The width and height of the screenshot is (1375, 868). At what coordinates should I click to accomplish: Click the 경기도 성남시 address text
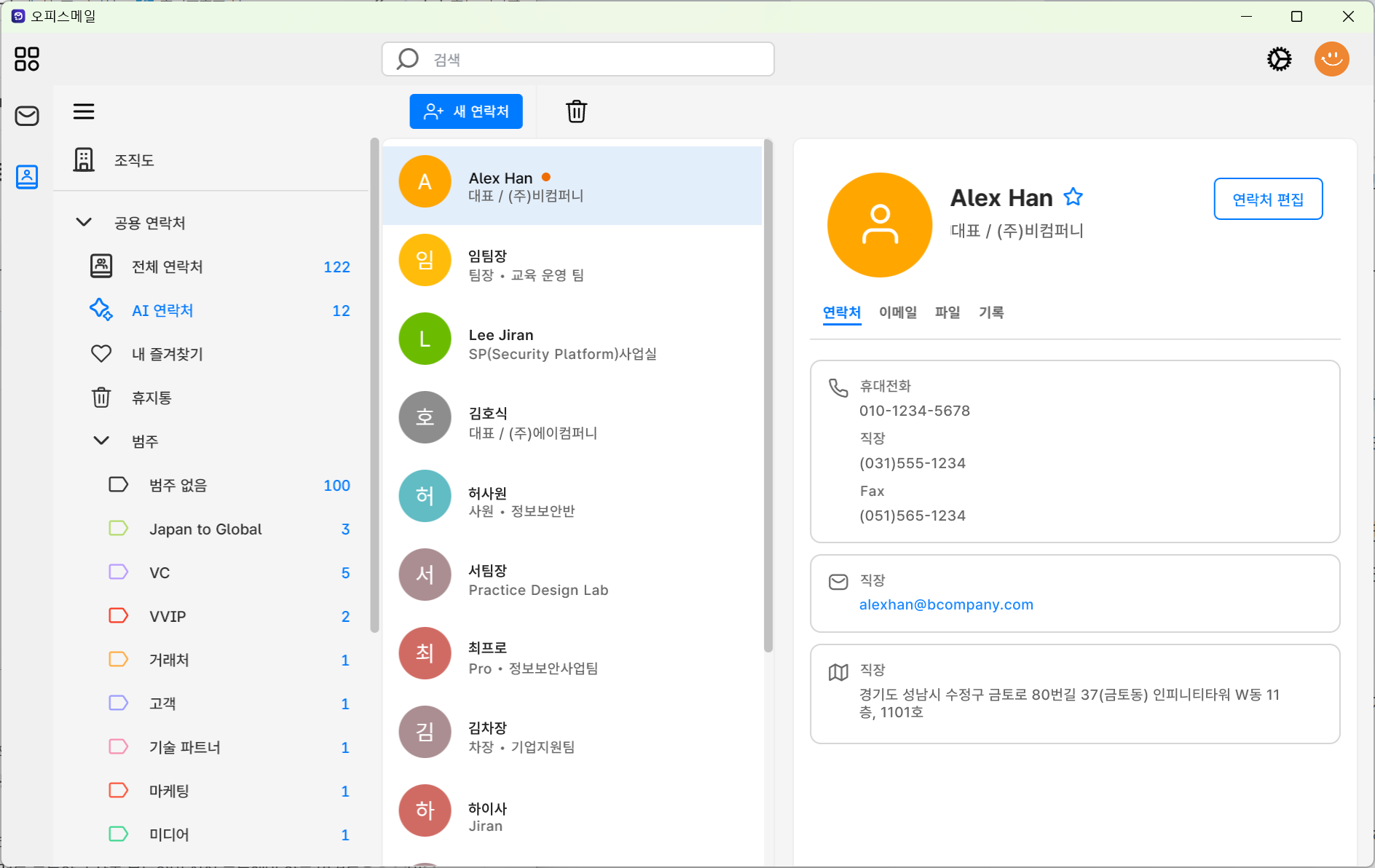(x=1069, y=703)
